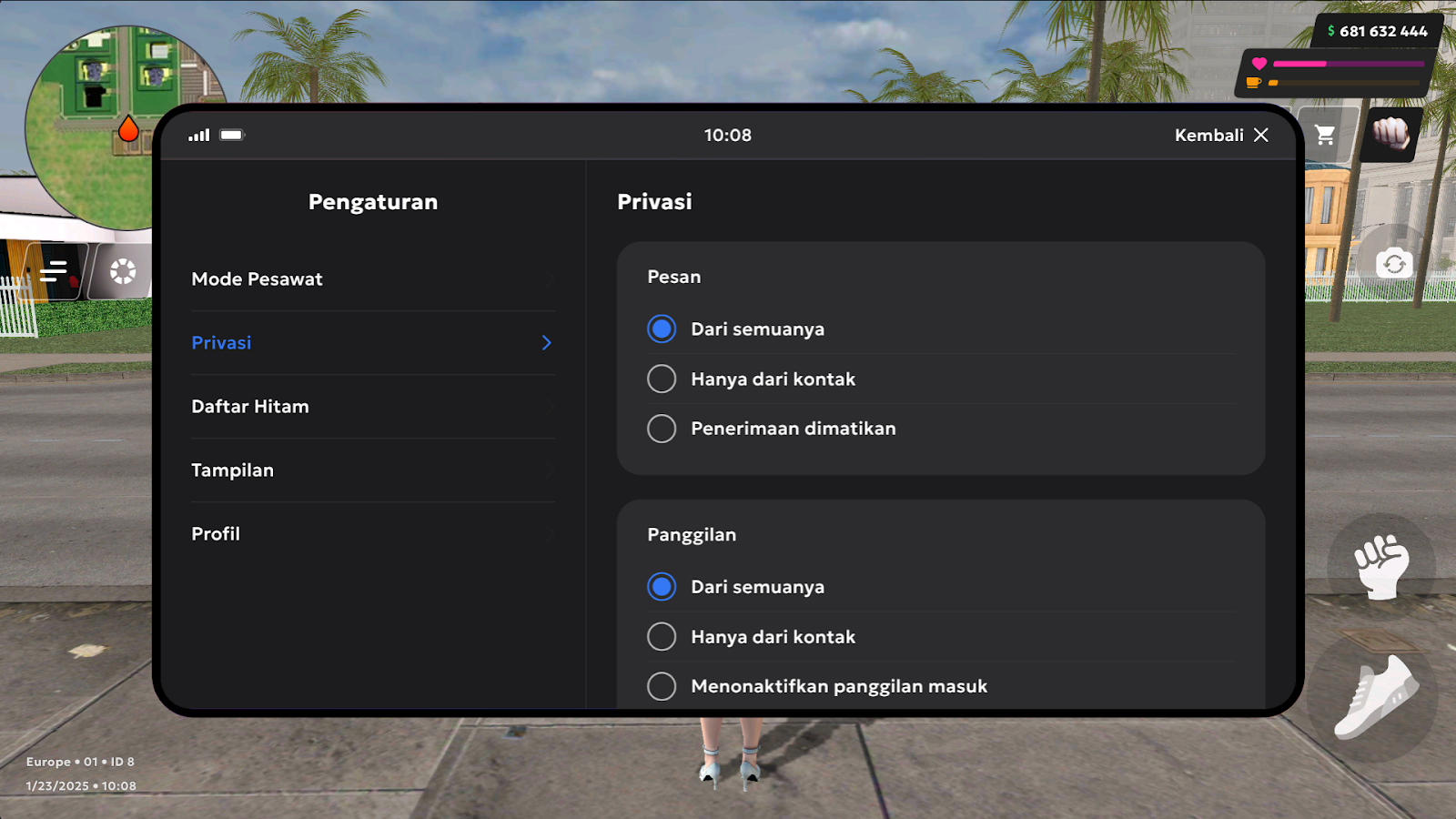Tap the punch action fist button

[1381, 566]
